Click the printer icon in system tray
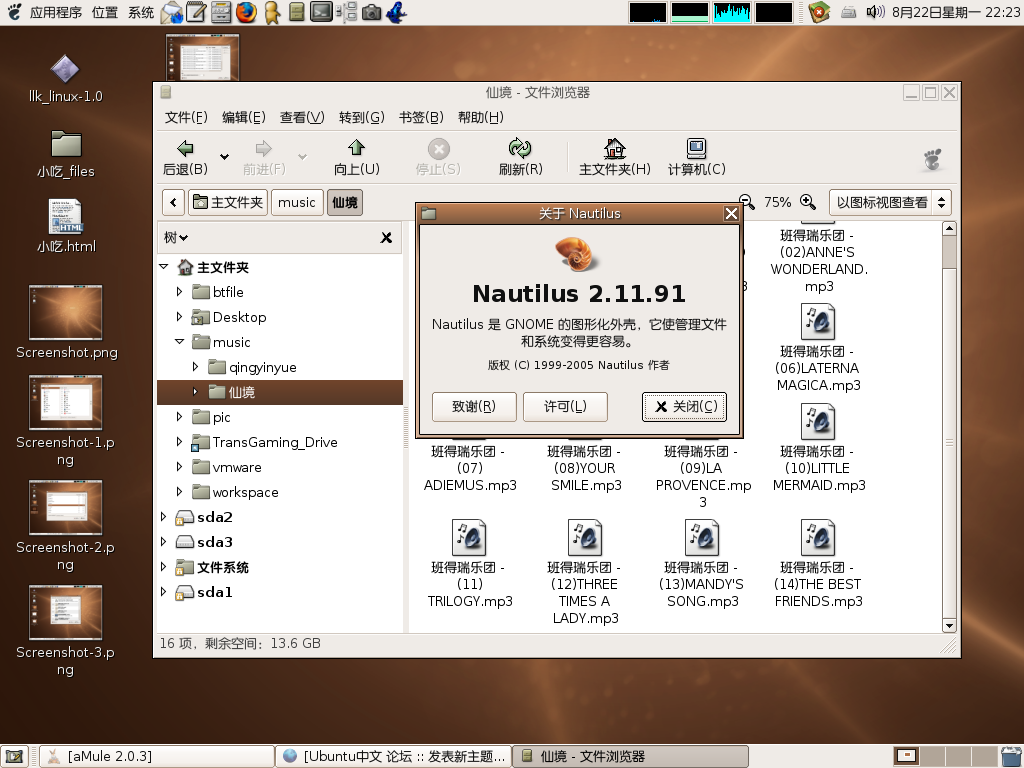Image resolution: width=1024 pixels, height=768 pixels. (x=848, y=12)
